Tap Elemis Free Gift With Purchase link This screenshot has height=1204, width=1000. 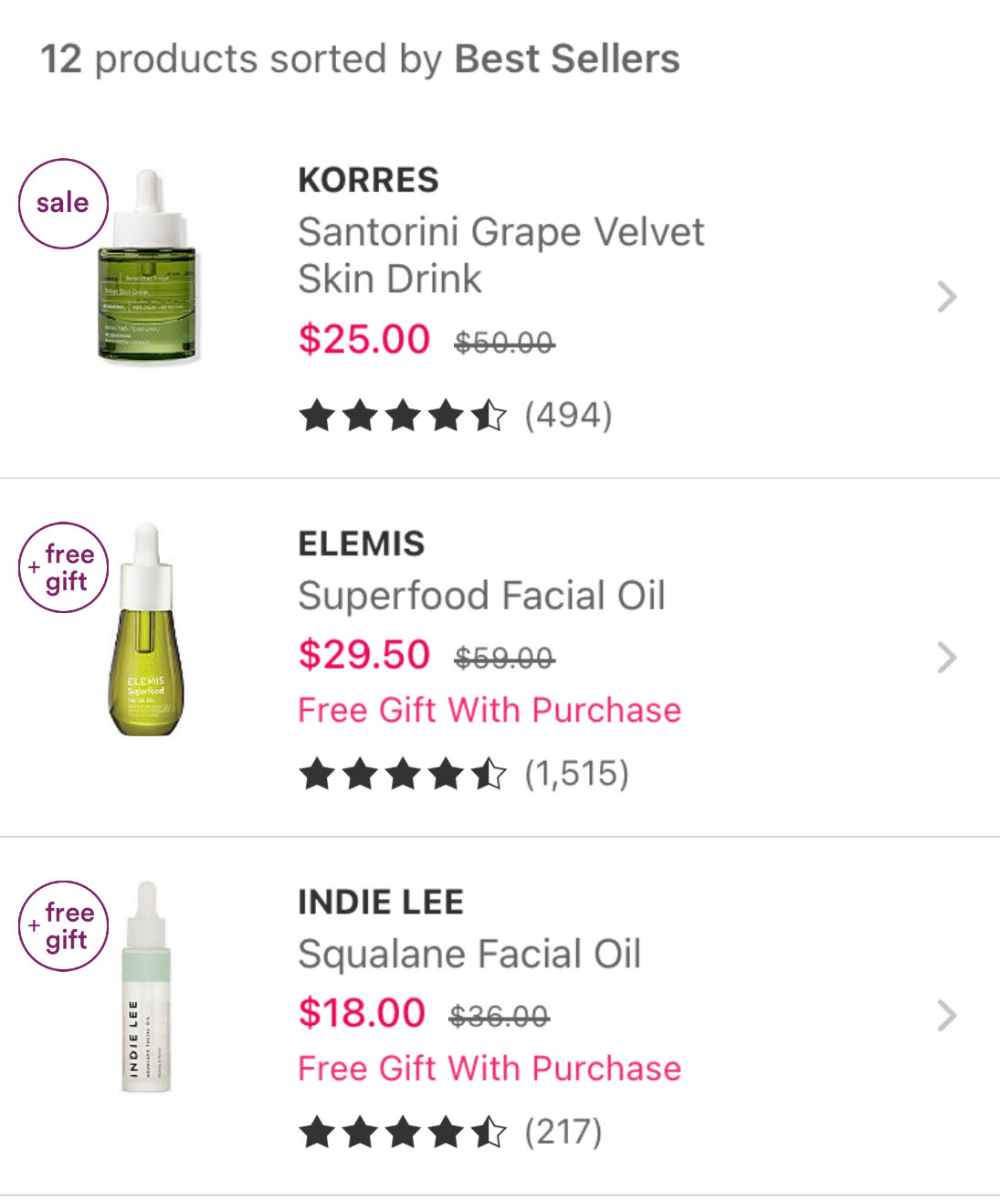click(x=489, y=710)
